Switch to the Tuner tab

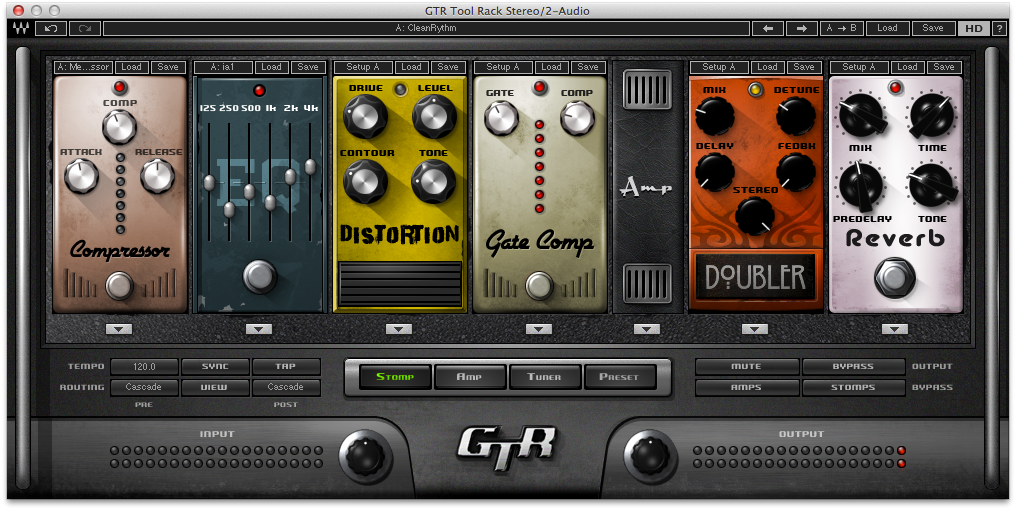coord(544,377)
